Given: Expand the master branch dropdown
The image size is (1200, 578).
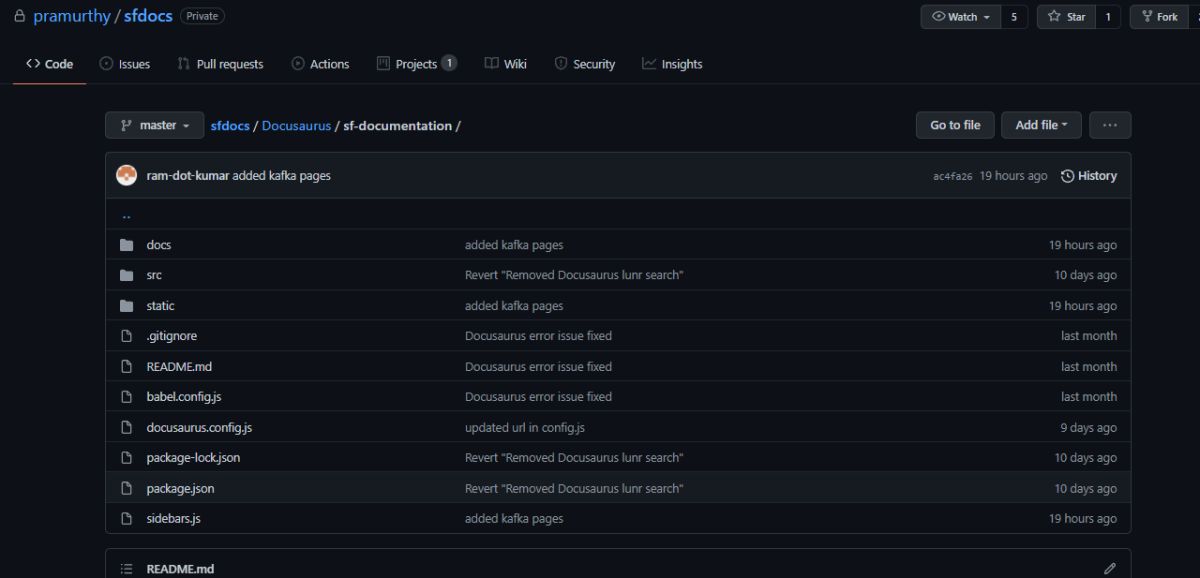Looking at the screenshot, I should [154, 125].
